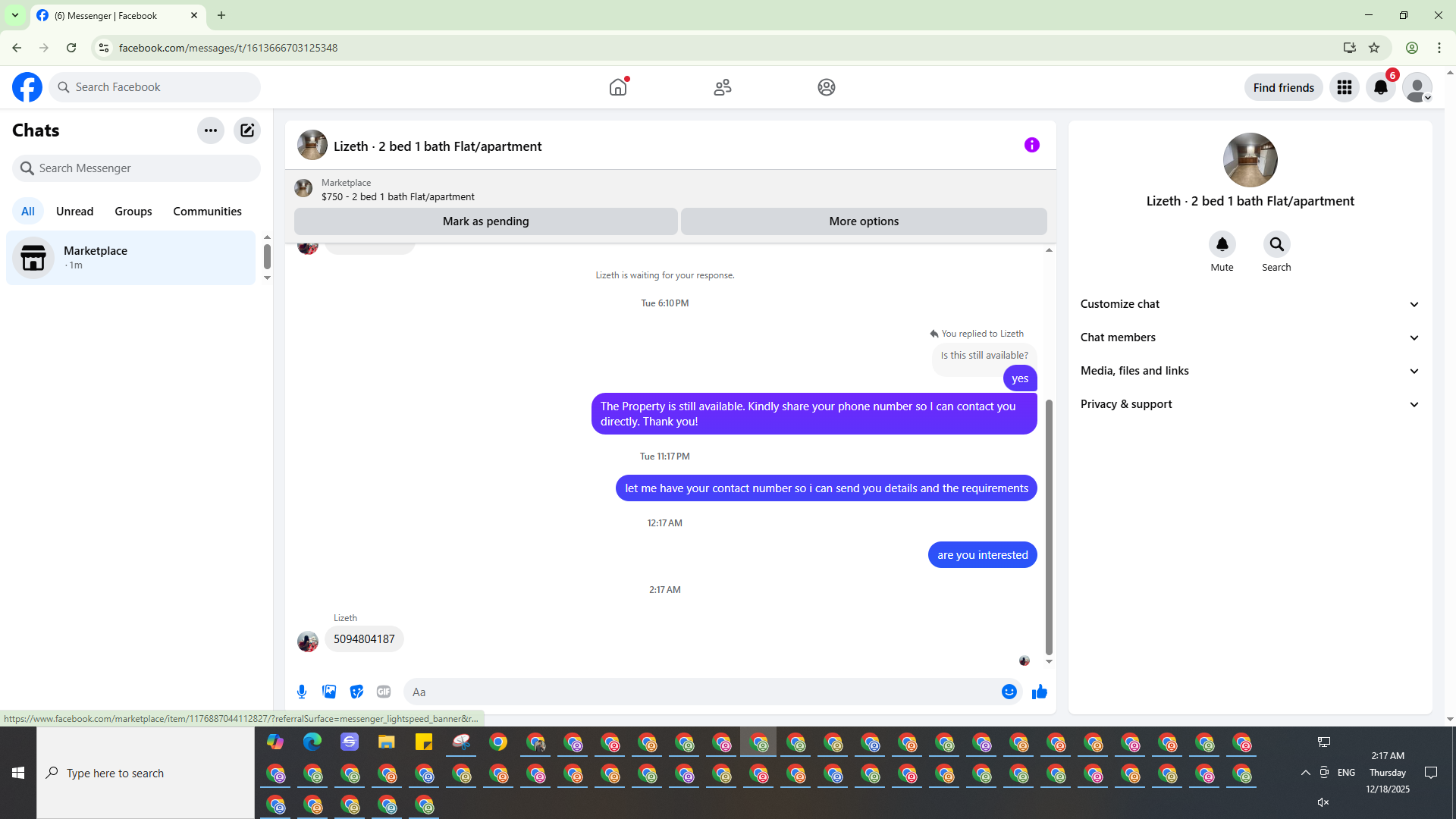Image resolution: width=1456 pixels, height=819 pixels.
Task: Open the Facebook apps grid menu
Action: 1344,87
